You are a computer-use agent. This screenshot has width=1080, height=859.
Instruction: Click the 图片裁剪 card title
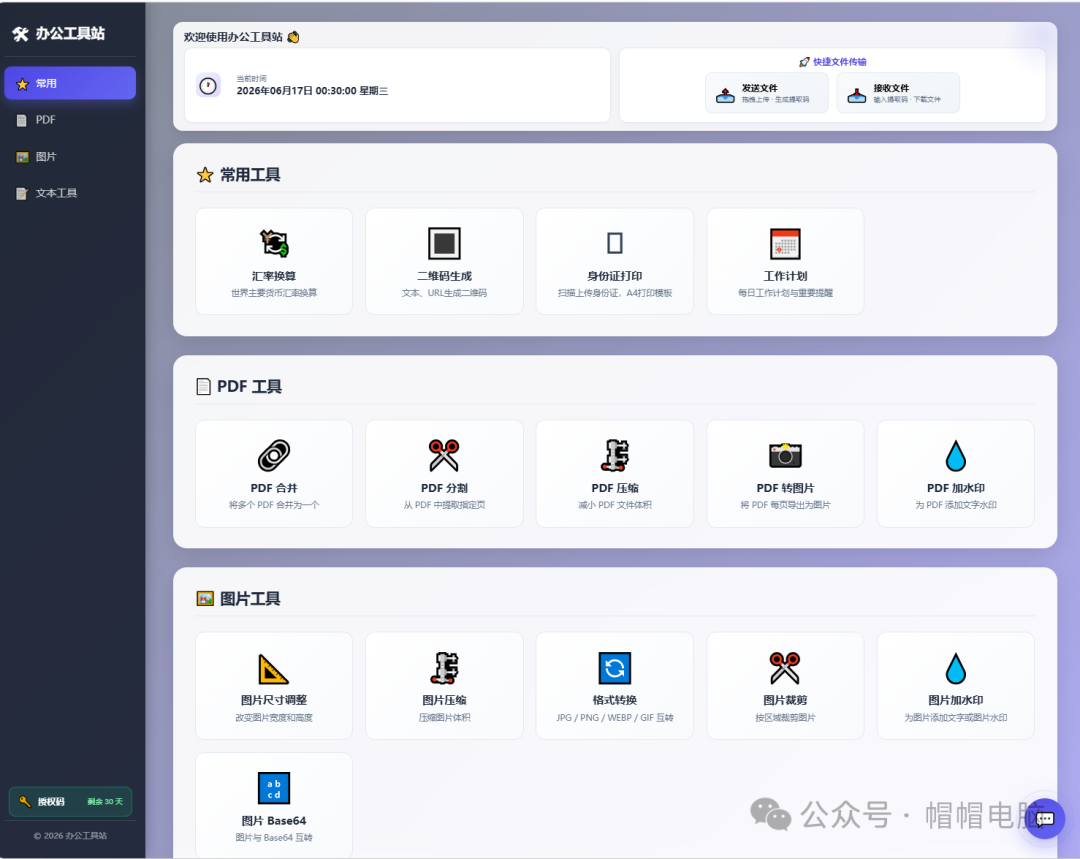(x=785, y=701)
